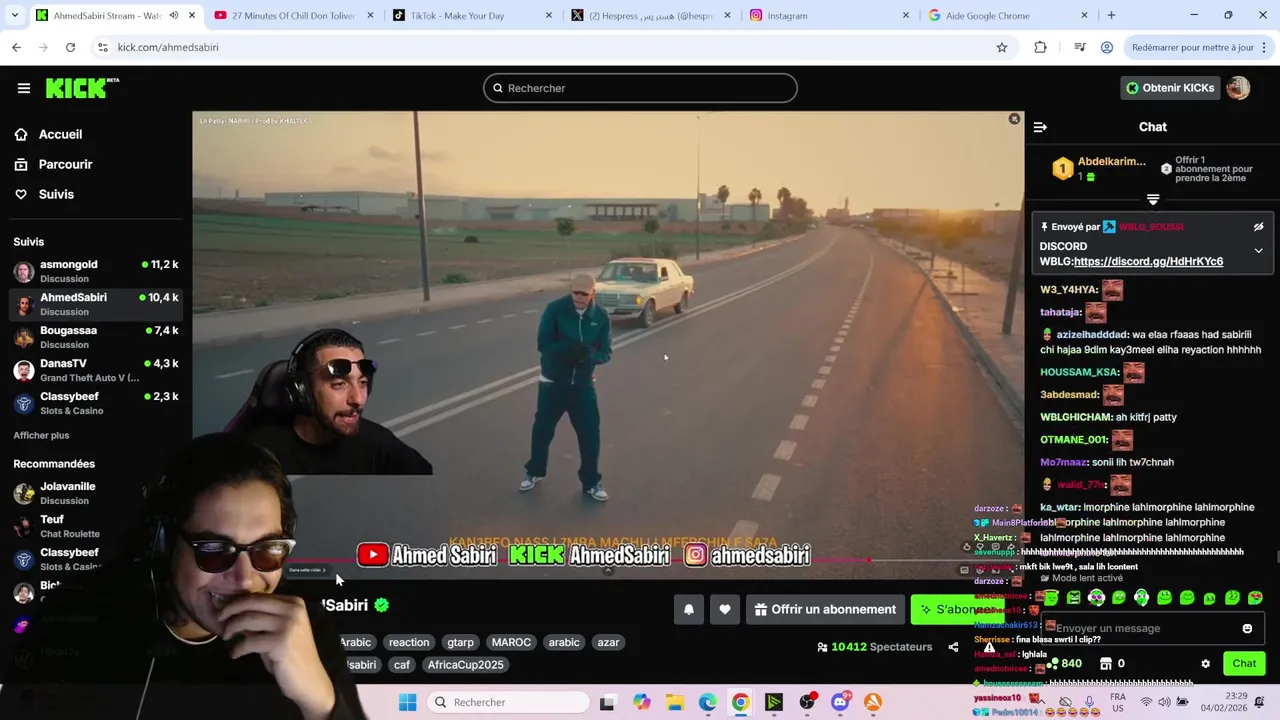
Task: Click the green Chat send button
Action: 1244,663
